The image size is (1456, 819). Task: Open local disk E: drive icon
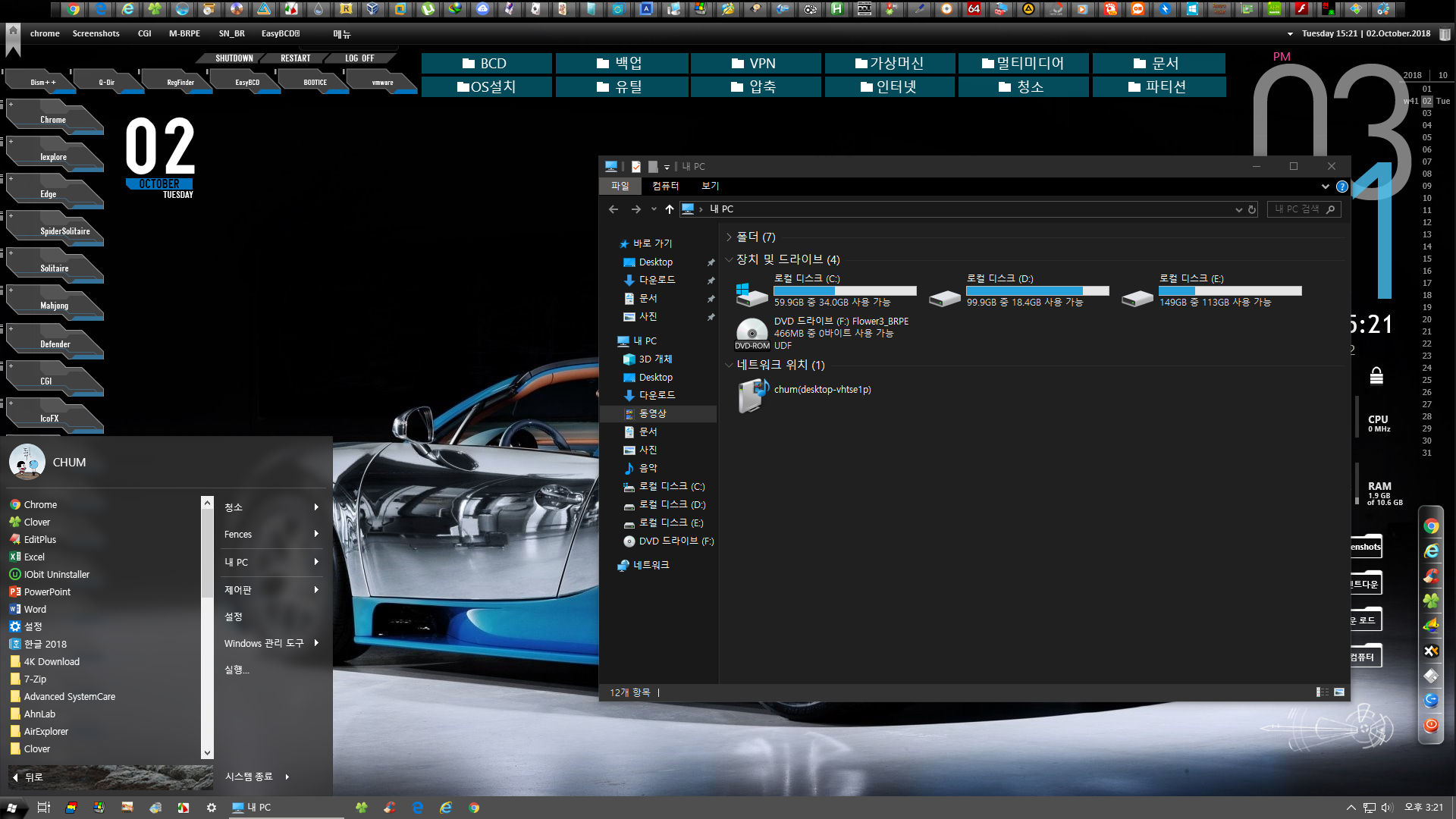click(x=1137, y=297)
